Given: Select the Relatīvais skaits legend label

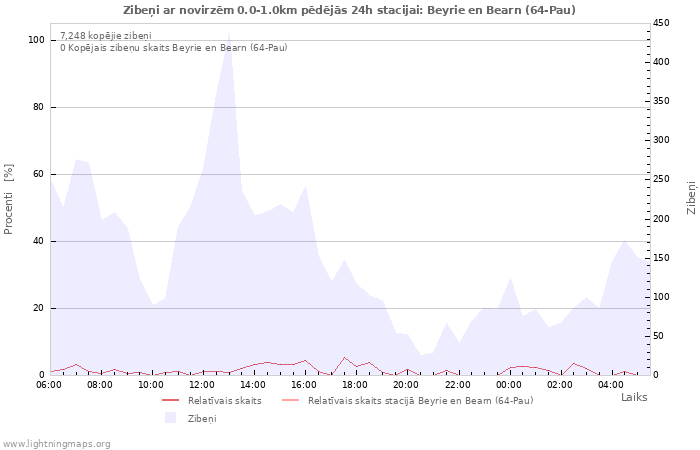Looking at the screenshot, I should [225, 400].
